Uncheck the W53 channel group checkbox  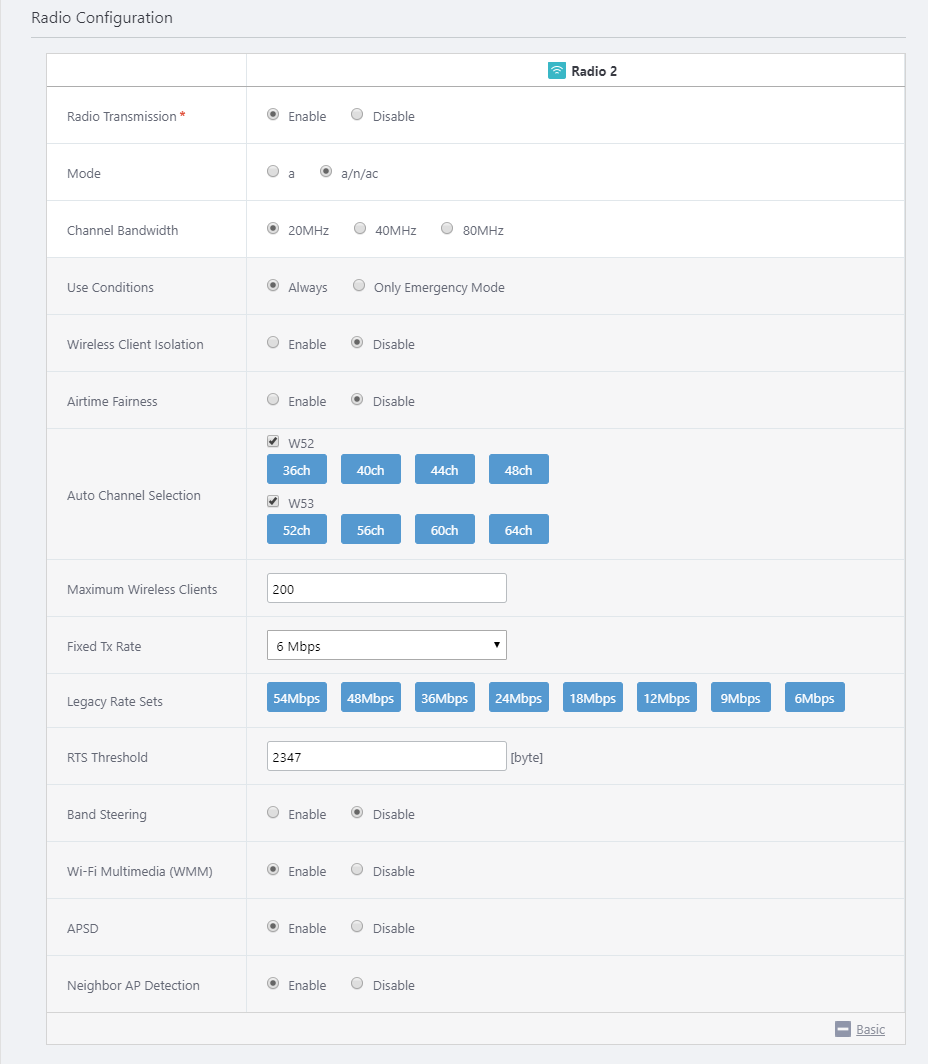273,501
